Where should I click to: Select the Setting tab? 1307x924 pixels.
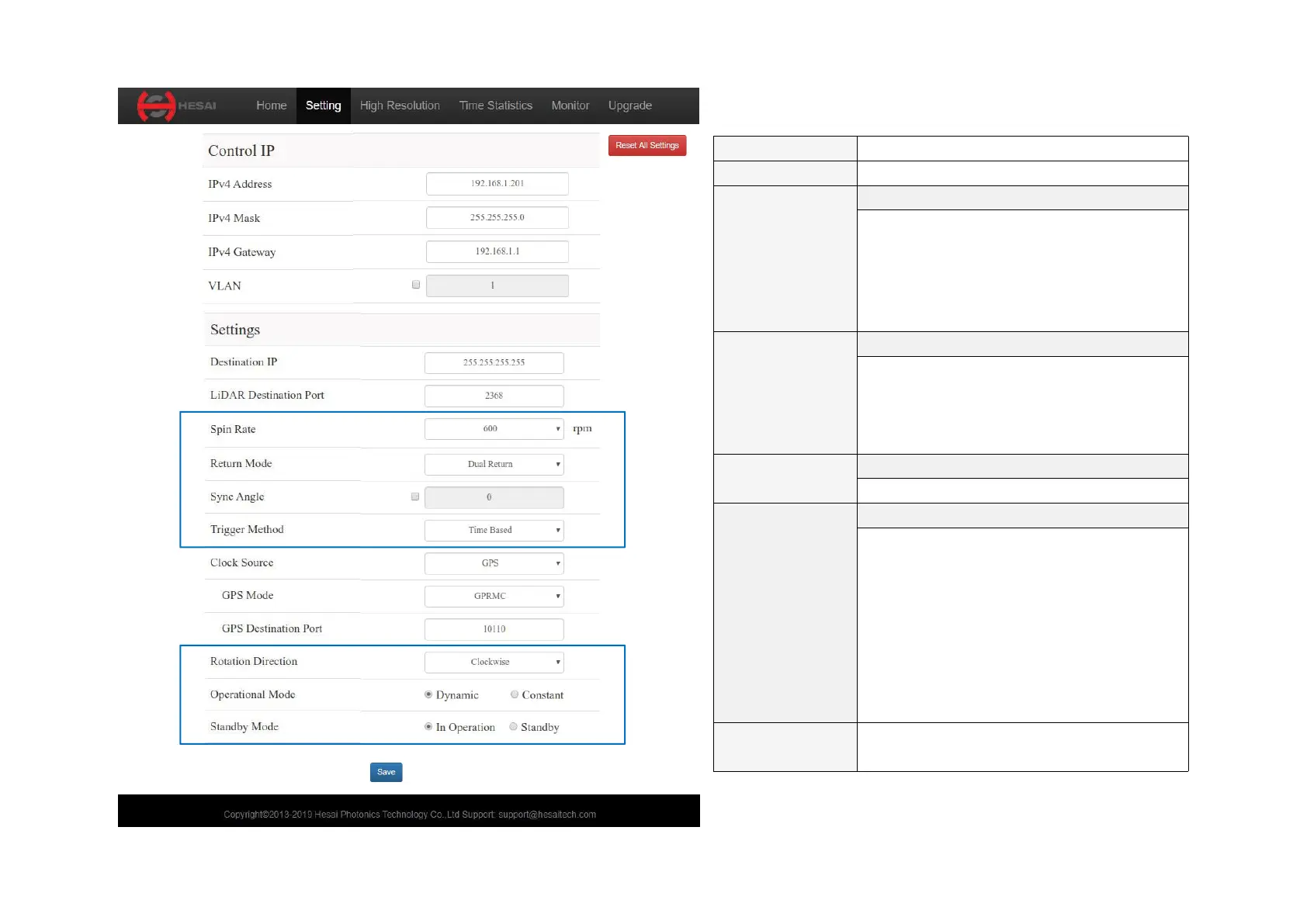[324, 106]
